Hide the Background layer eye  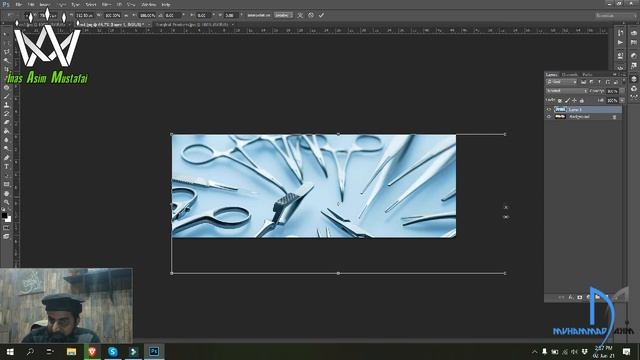(x=549, y=117)
